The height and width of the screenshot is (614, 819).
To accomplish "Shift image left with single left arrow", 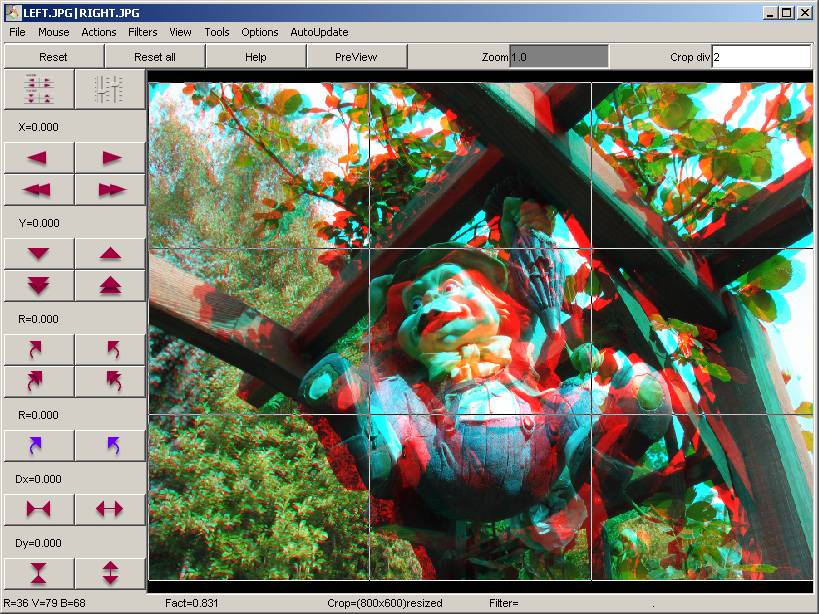I will point(39,157).
